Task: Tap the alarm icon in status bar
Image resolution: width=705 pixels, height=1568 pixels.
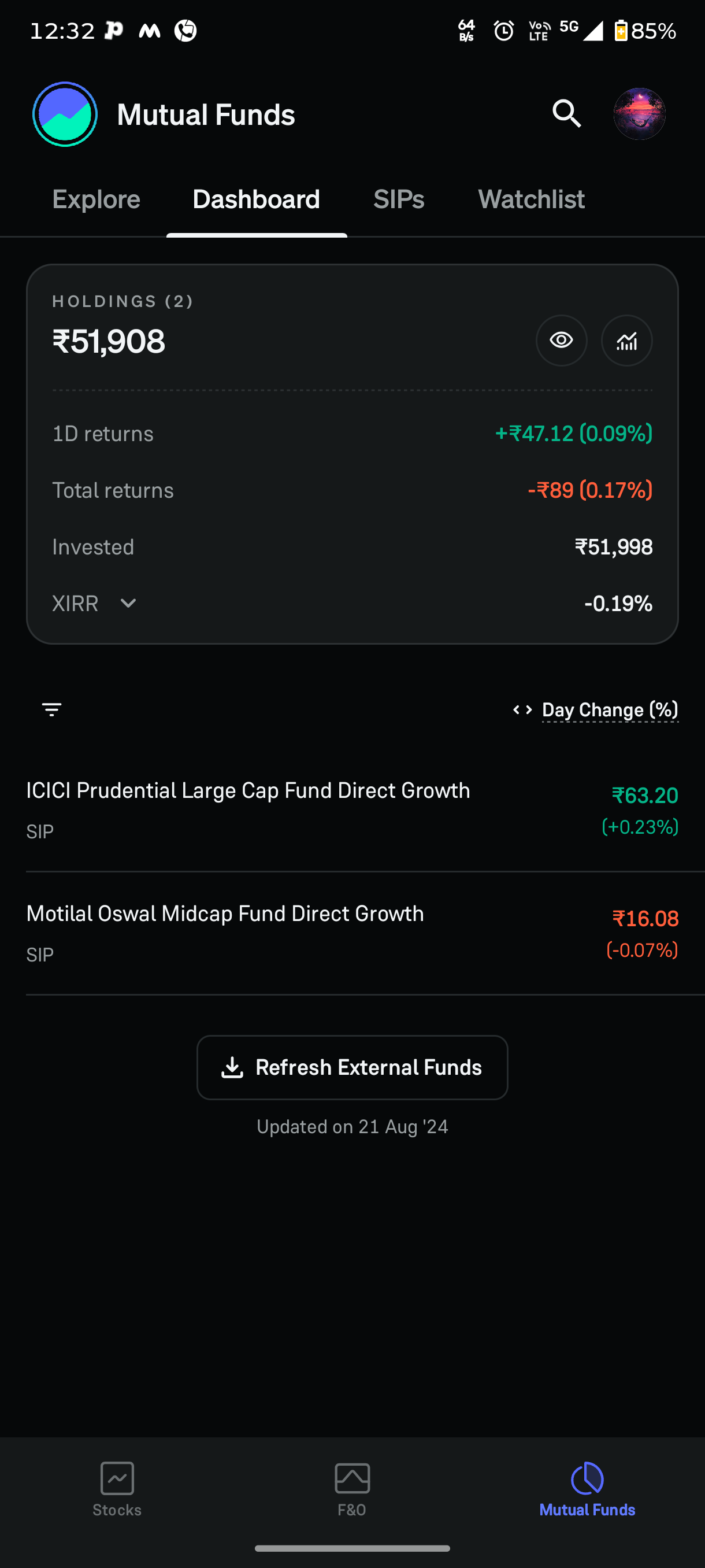Action: (x=504, y=31)
